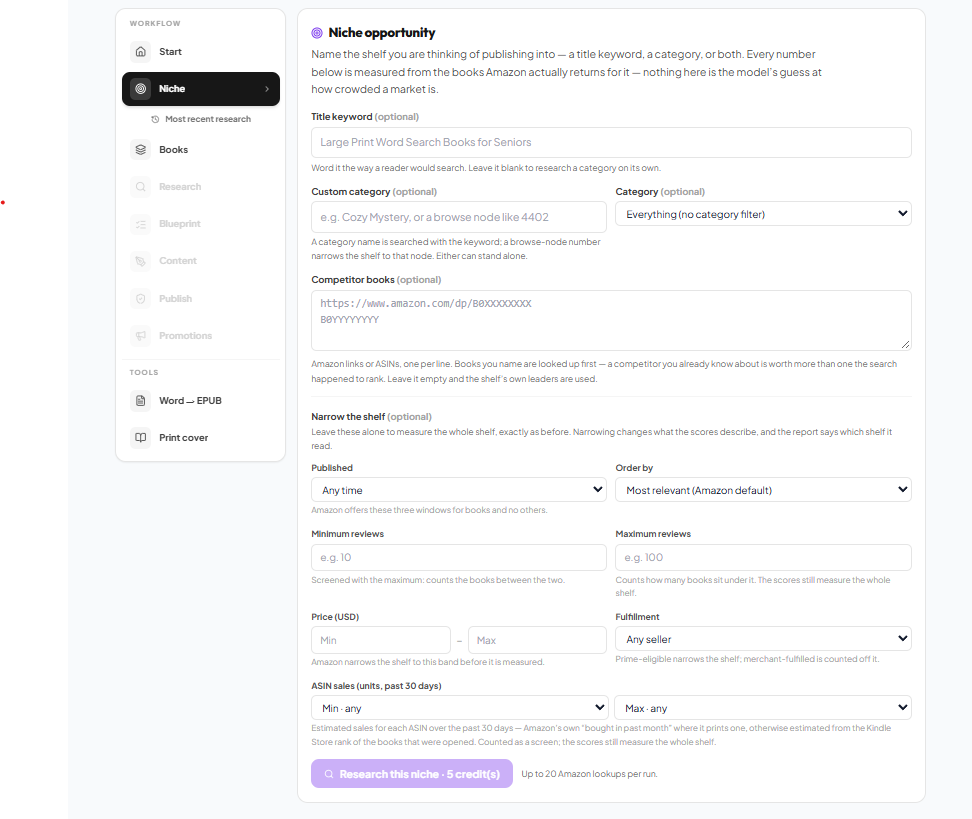972x819 pixels.
Task: Click the Title keyword input field
Action: [x=611, y=143]
